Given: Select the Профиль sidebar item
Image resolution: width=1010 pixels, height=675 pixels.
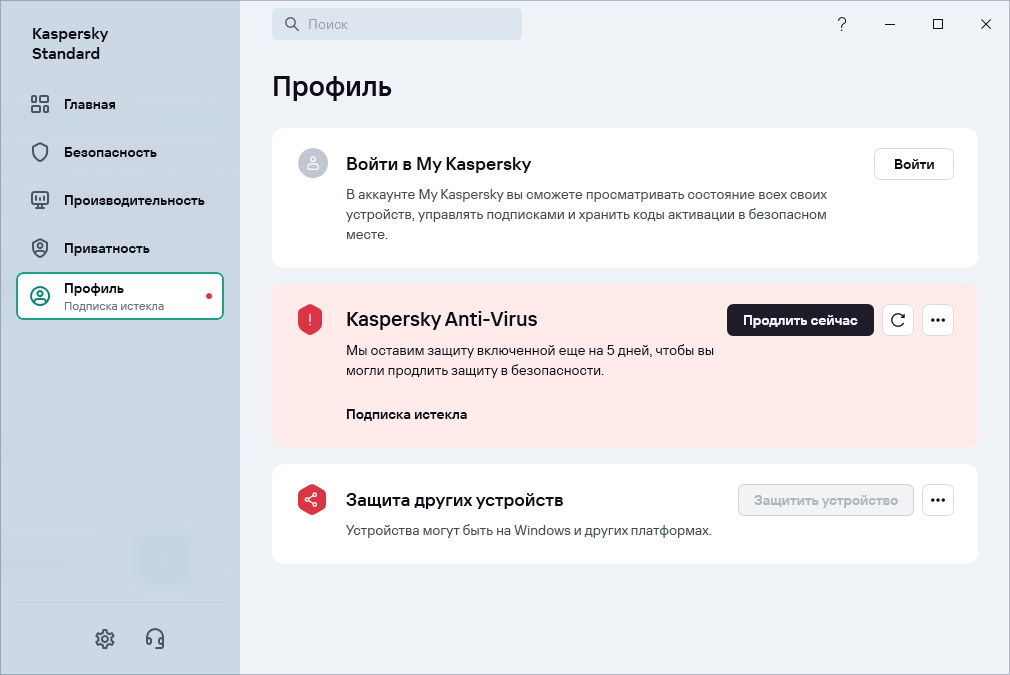Looking at the screenshot, I should click(120, 296).
